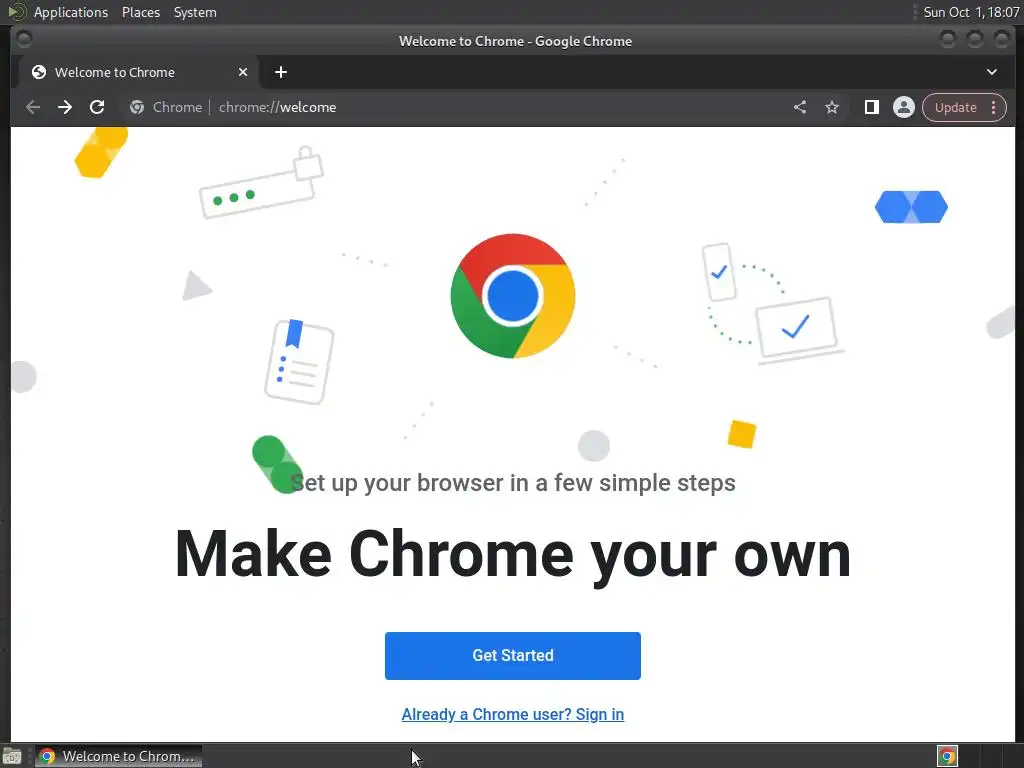Image resolution: width=1024 pixels, height=768 pixels.
Task: Click the window menu button on the title bar
Action: 24,40
